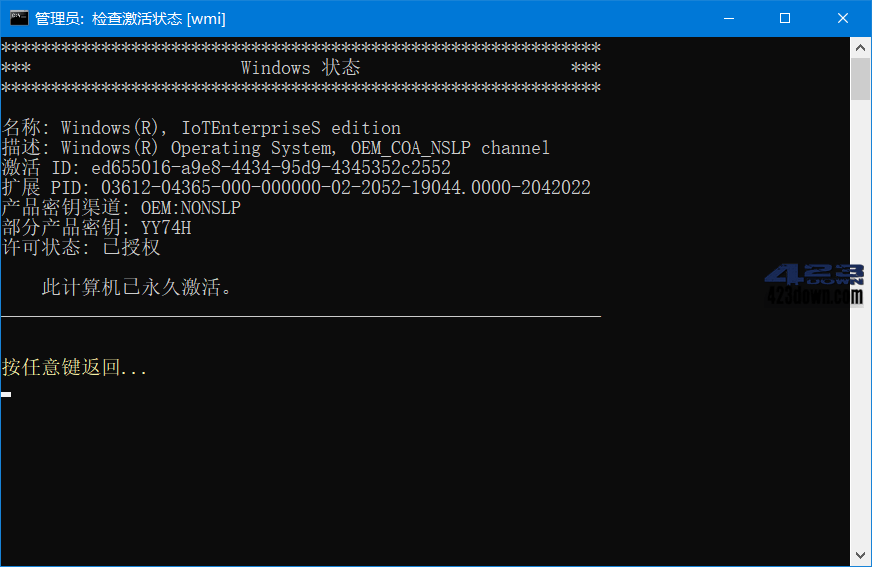872x567 pixels.
Task: Click the activation ID line
Action: [x=226, y=167]
